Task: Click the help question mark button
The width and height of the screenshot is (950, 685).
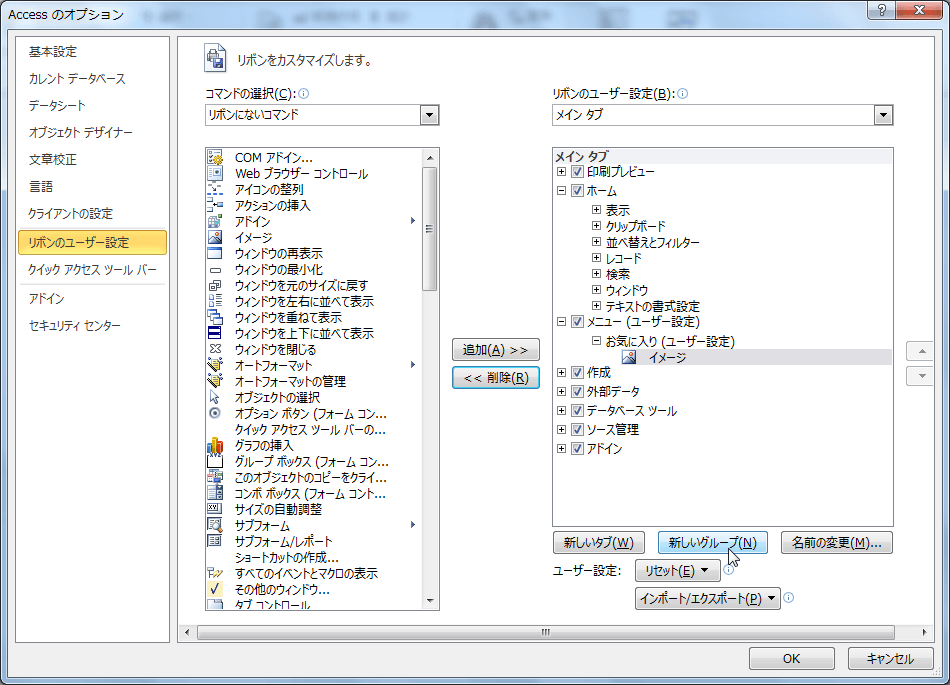Action: click(x=882, y=10)
